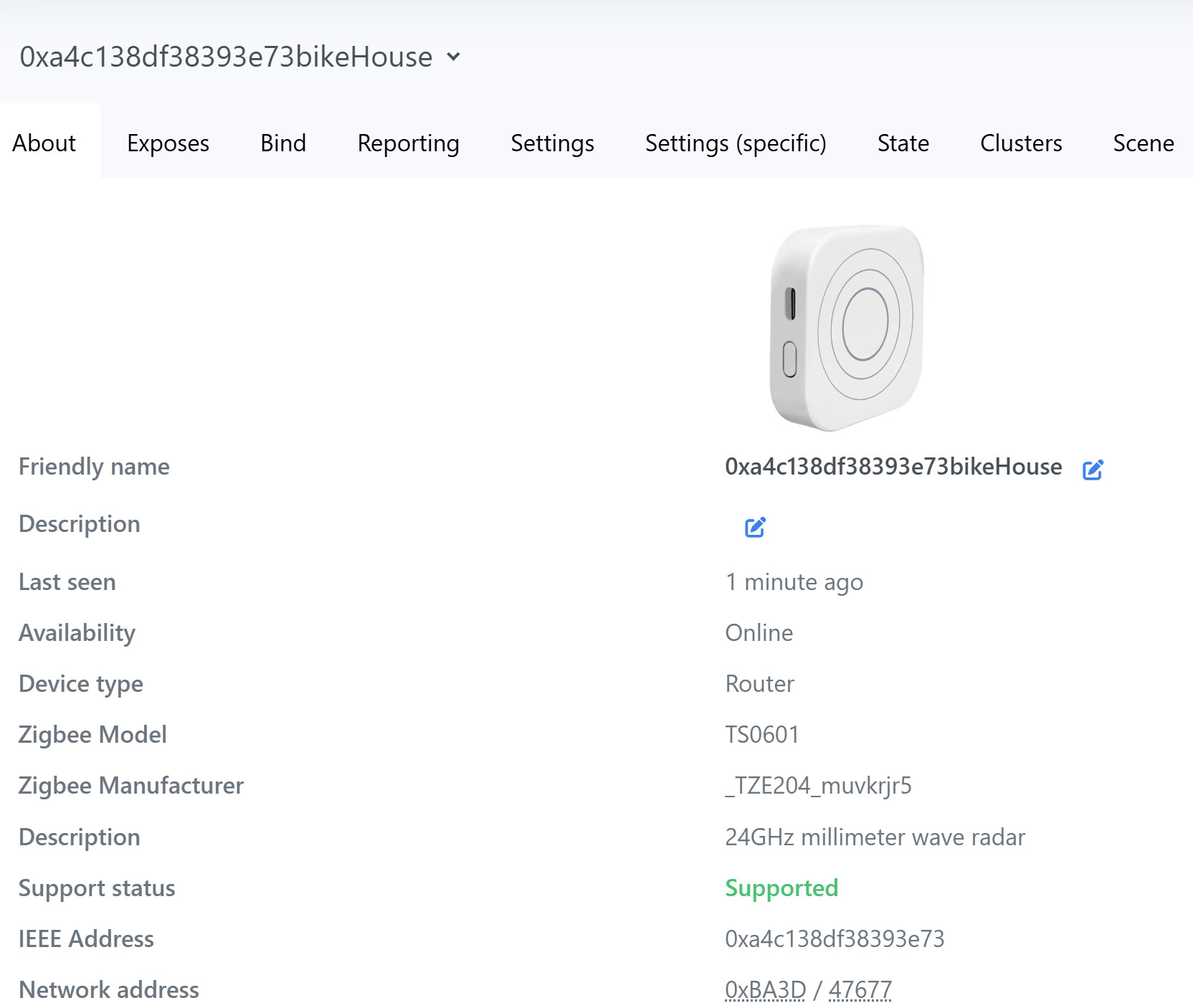Image resolution: width=1193 pixels, height=1008 pixels.
Task: Click the TS0601 Zigbee model link
Action: click(x=762, y=735)
